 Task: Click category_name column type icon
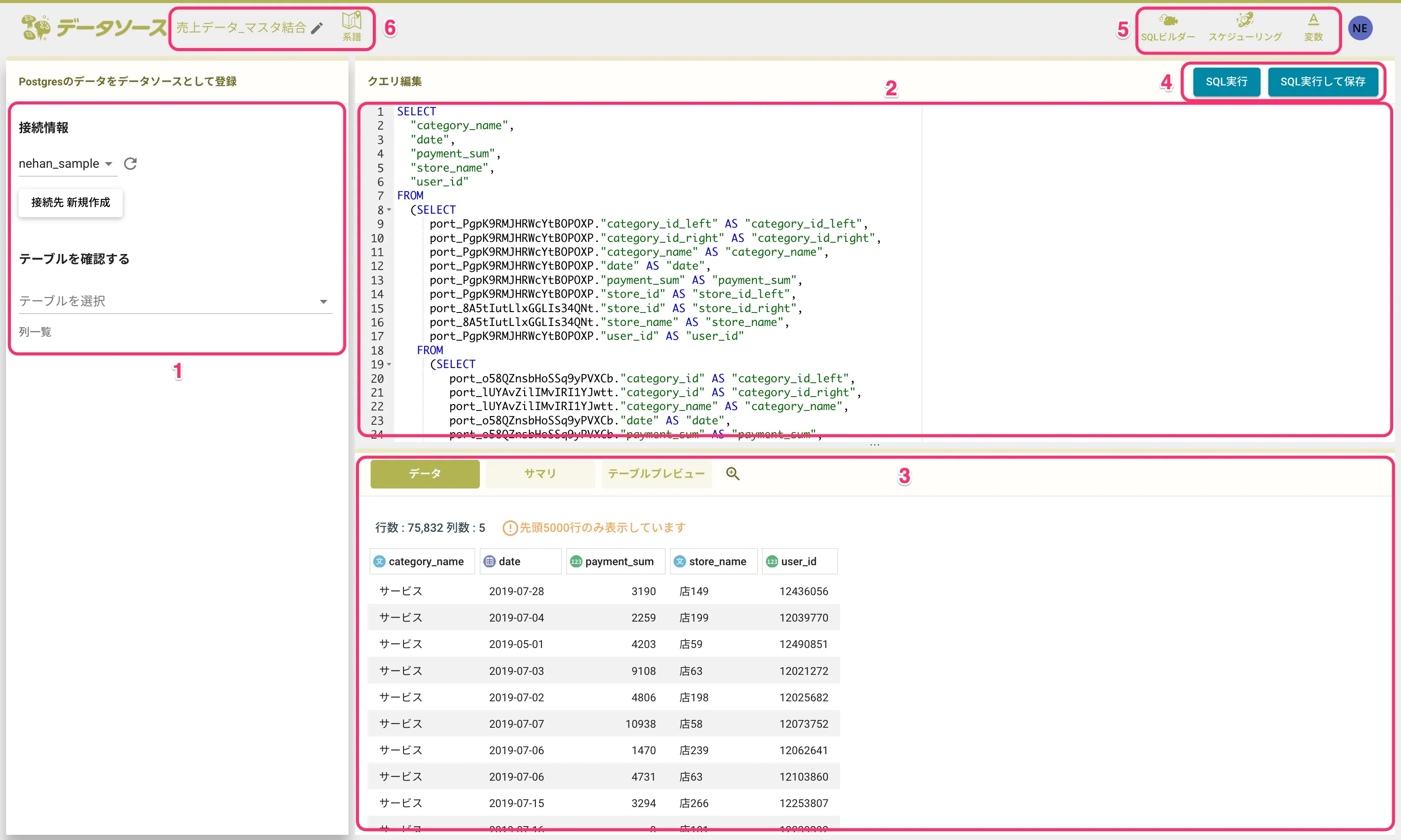pyautogui.click(x=380, y=561)
